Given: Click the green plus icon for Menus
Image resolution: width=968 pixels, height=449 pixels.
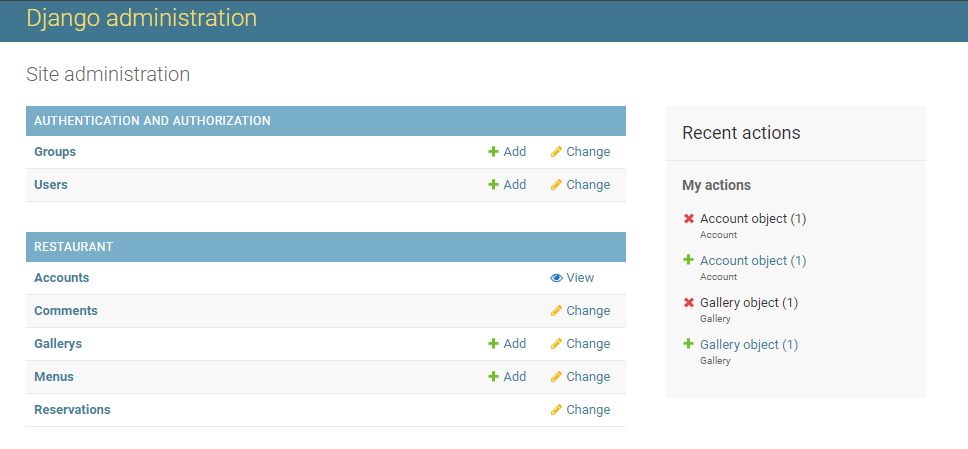Looking at the screenshot, I should [493, 377].
